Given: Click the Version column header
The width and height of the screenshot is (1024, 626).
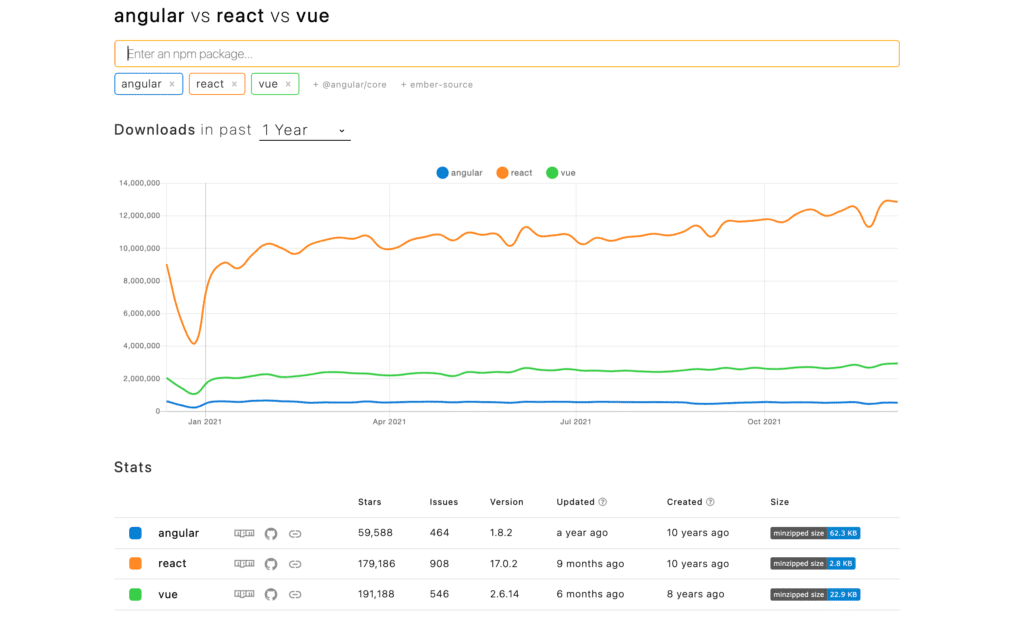Looking at the screenshot, I should pos(507,502).
